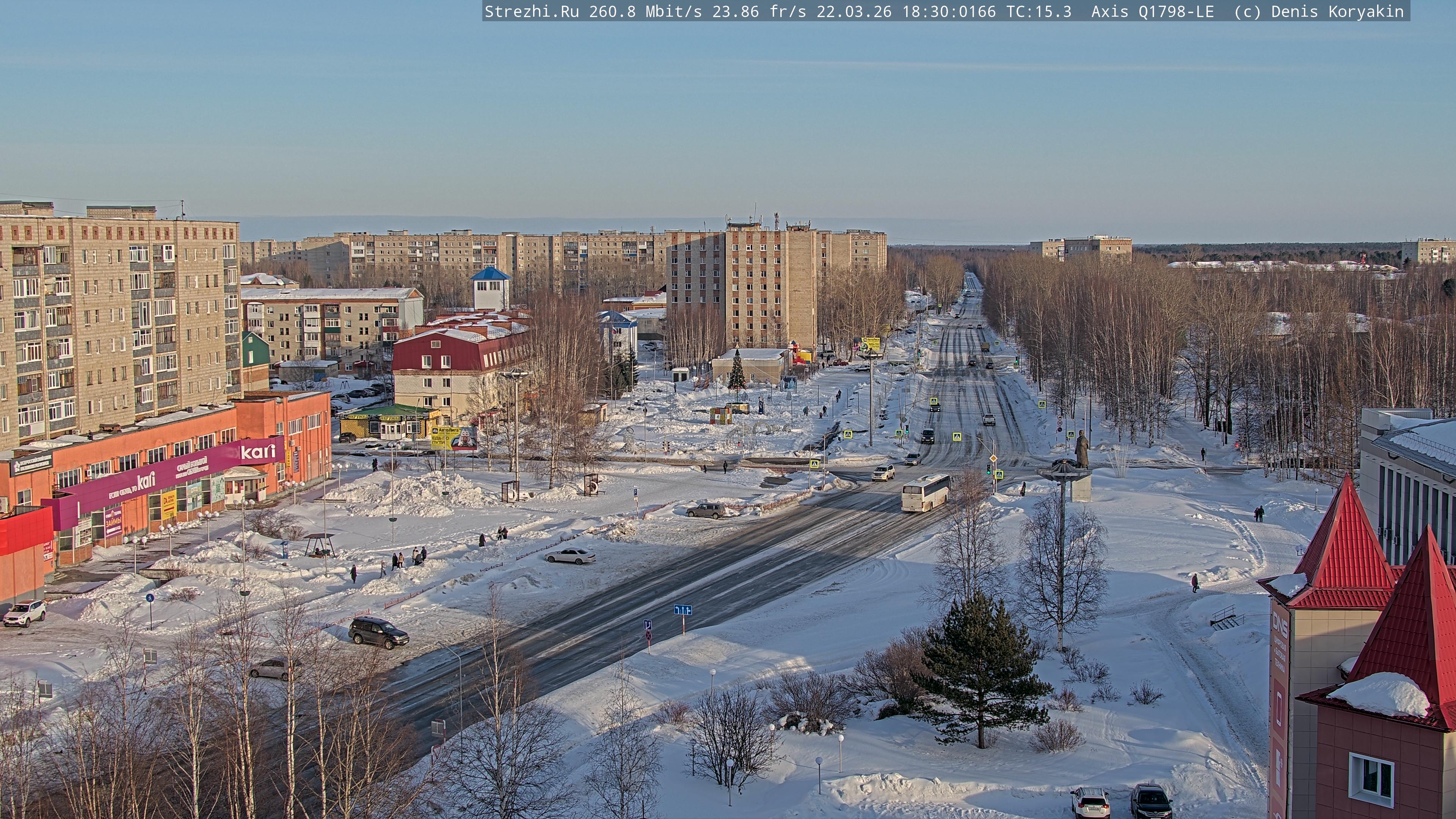Click the Strezhi.Ru text in overlay

pos(531,11)
